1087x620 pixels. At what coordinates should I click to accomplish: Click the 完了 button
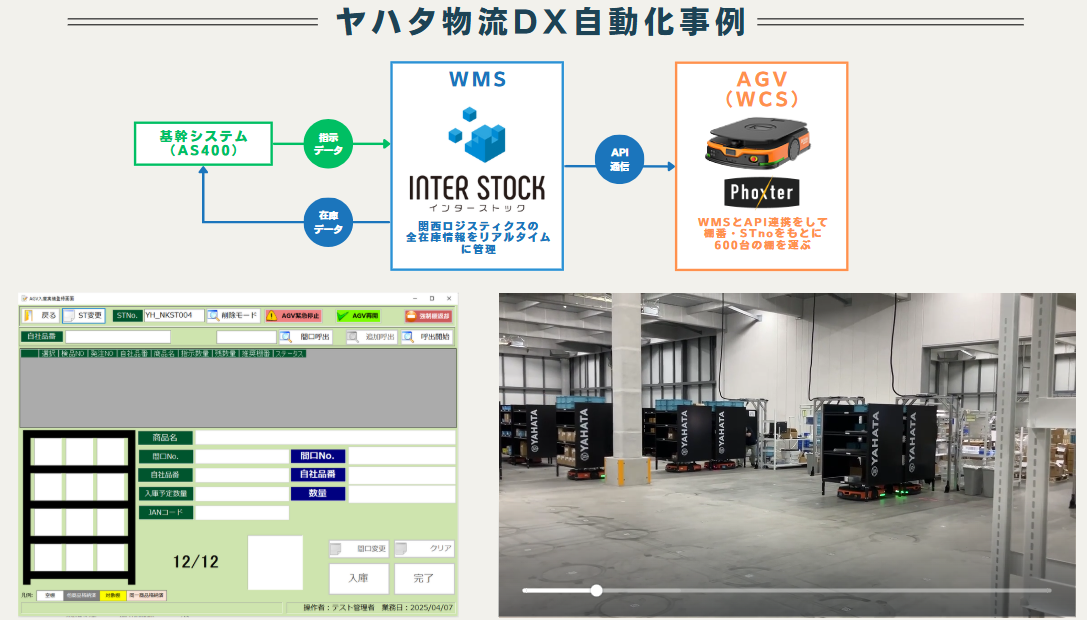pos(424,578)
